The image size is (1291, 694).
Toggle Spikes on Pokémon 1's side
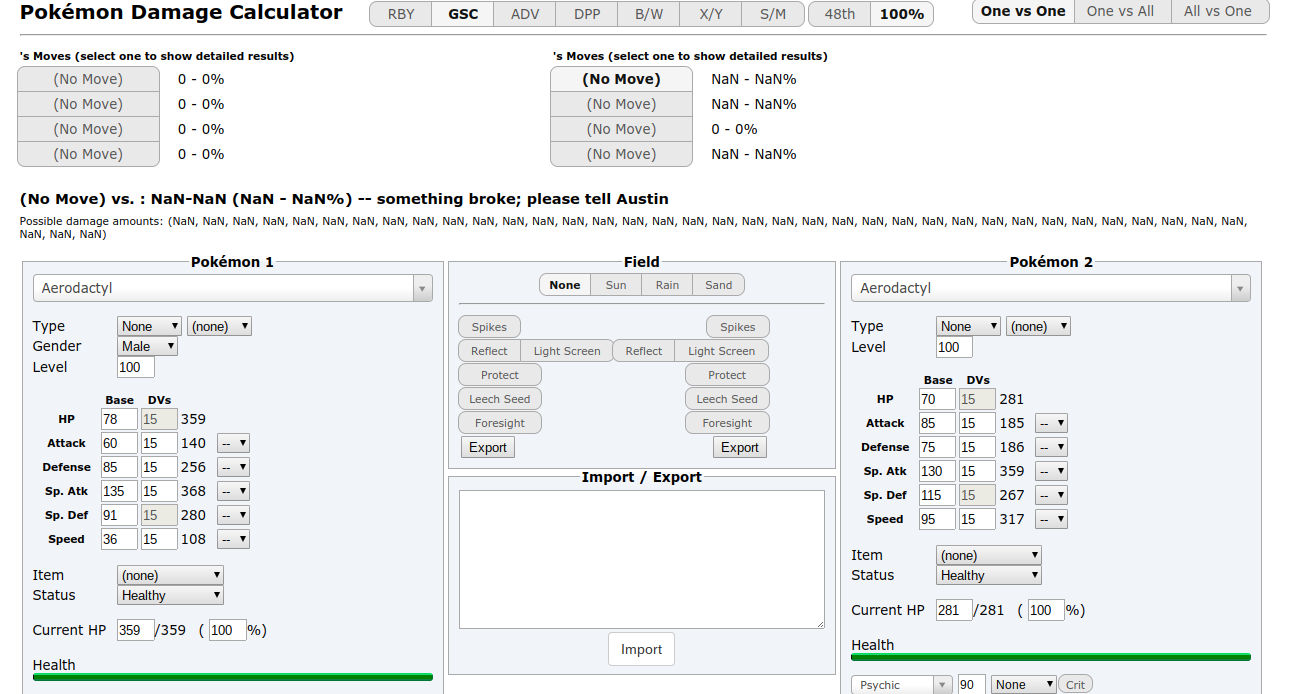click(489, 327)
